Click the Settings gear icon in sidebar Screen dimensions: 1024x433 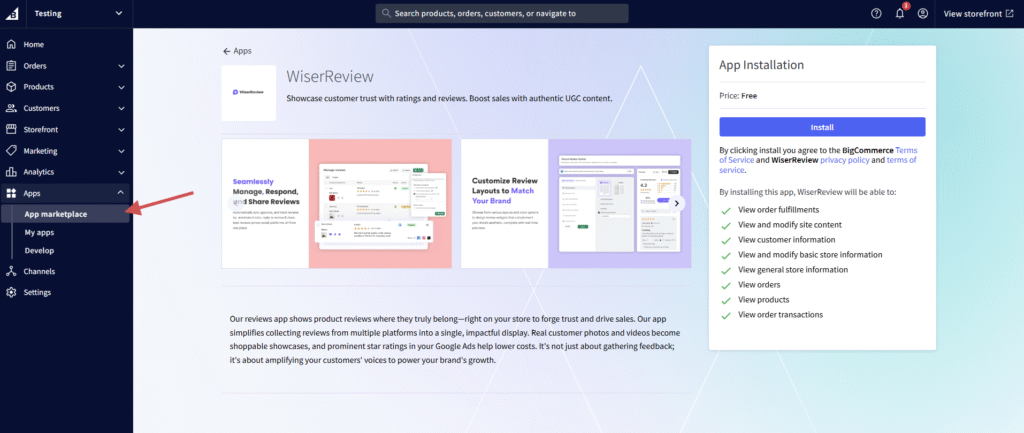point(11,292)
